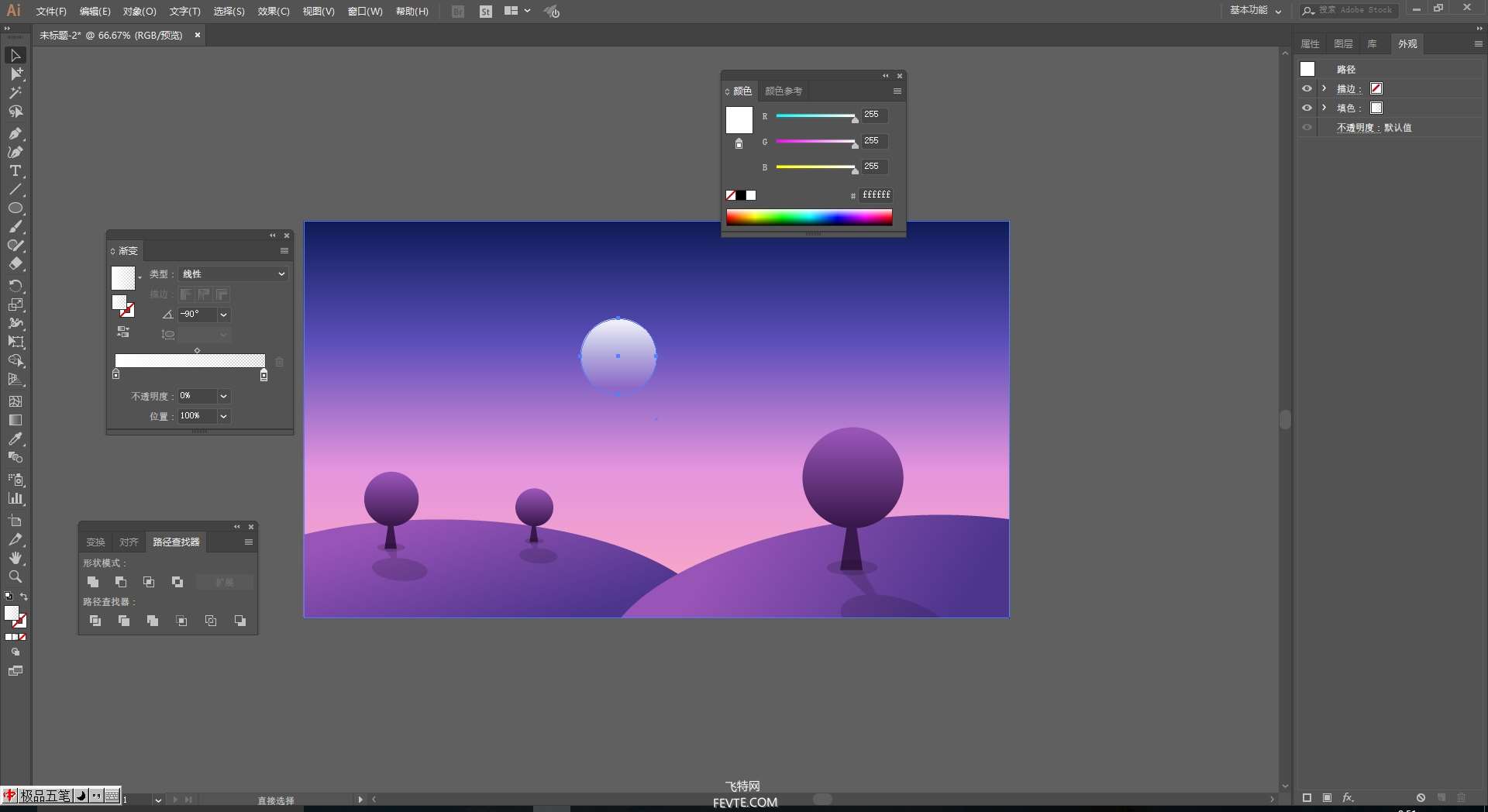Open 对象(O) menu
Viewport: 1488px width, 812px height.
[x=139, y=12]
